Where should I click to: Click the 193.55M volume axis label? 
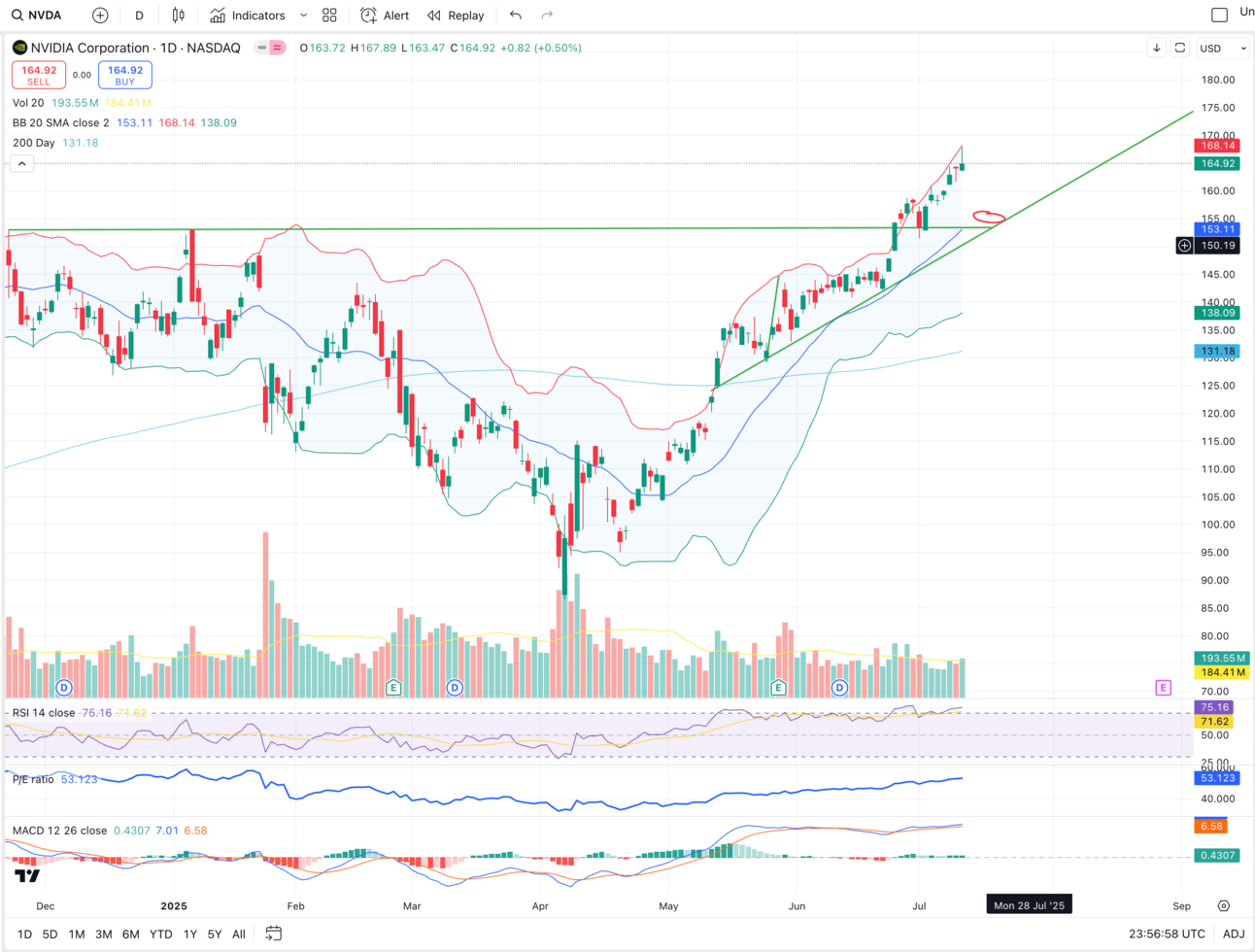pyautogui.click(x=1223, y=658)
